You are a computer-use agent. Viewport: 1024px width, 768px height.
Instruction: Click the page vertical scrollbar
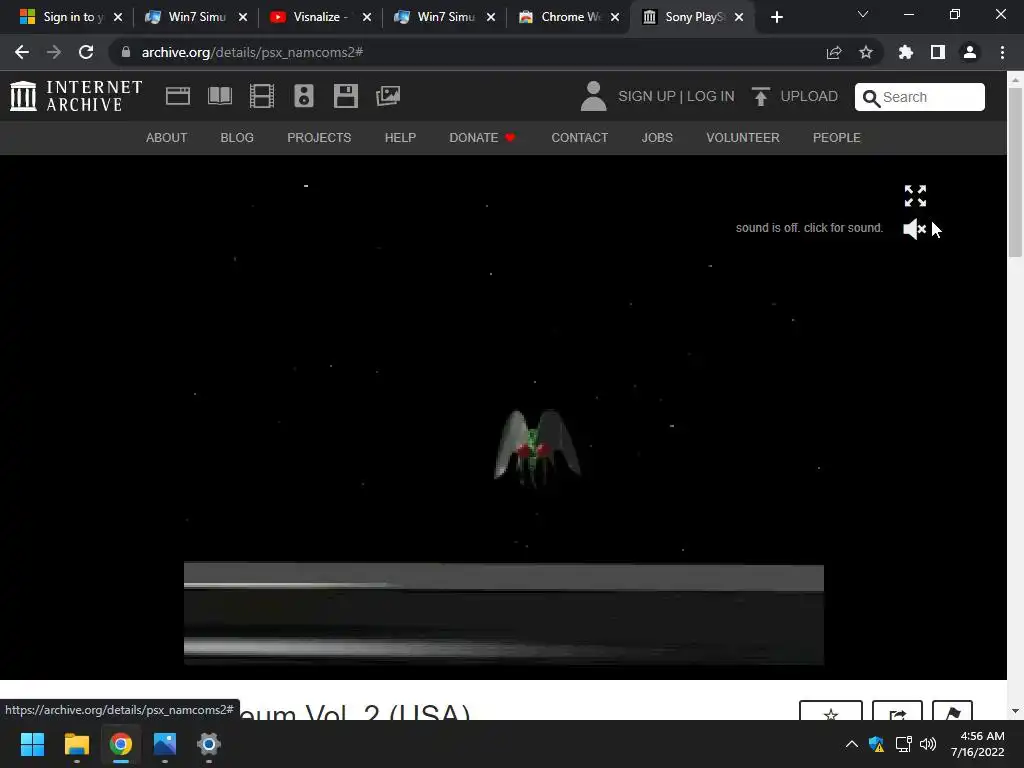tap(1015, 173)
